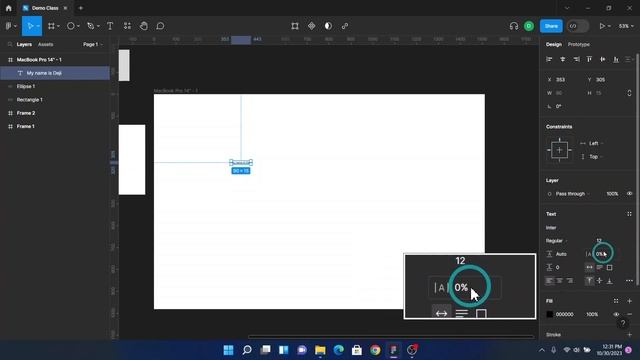Go to the Figma home tab
640x360 pixels.
point(9,8)
